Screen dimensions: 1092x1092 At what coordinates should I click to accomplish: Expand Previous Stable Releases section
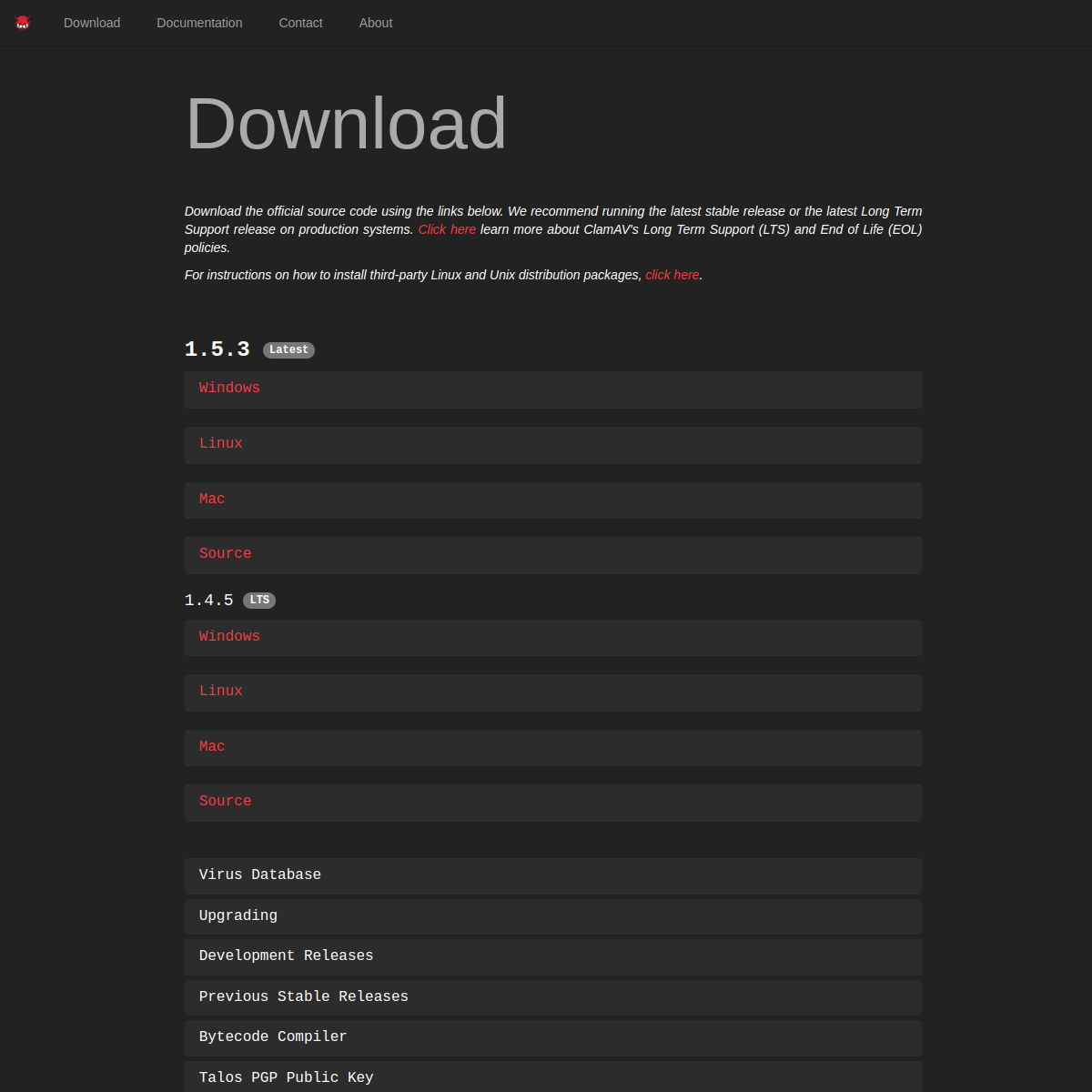click(553, 997)
